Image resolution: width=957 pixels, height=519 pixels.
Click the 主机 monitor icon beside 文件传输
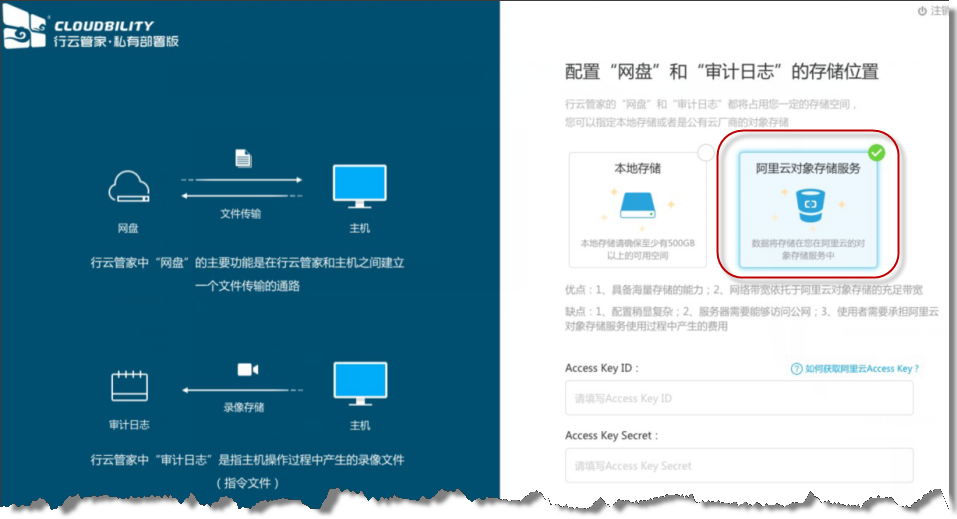coord(359,186)
